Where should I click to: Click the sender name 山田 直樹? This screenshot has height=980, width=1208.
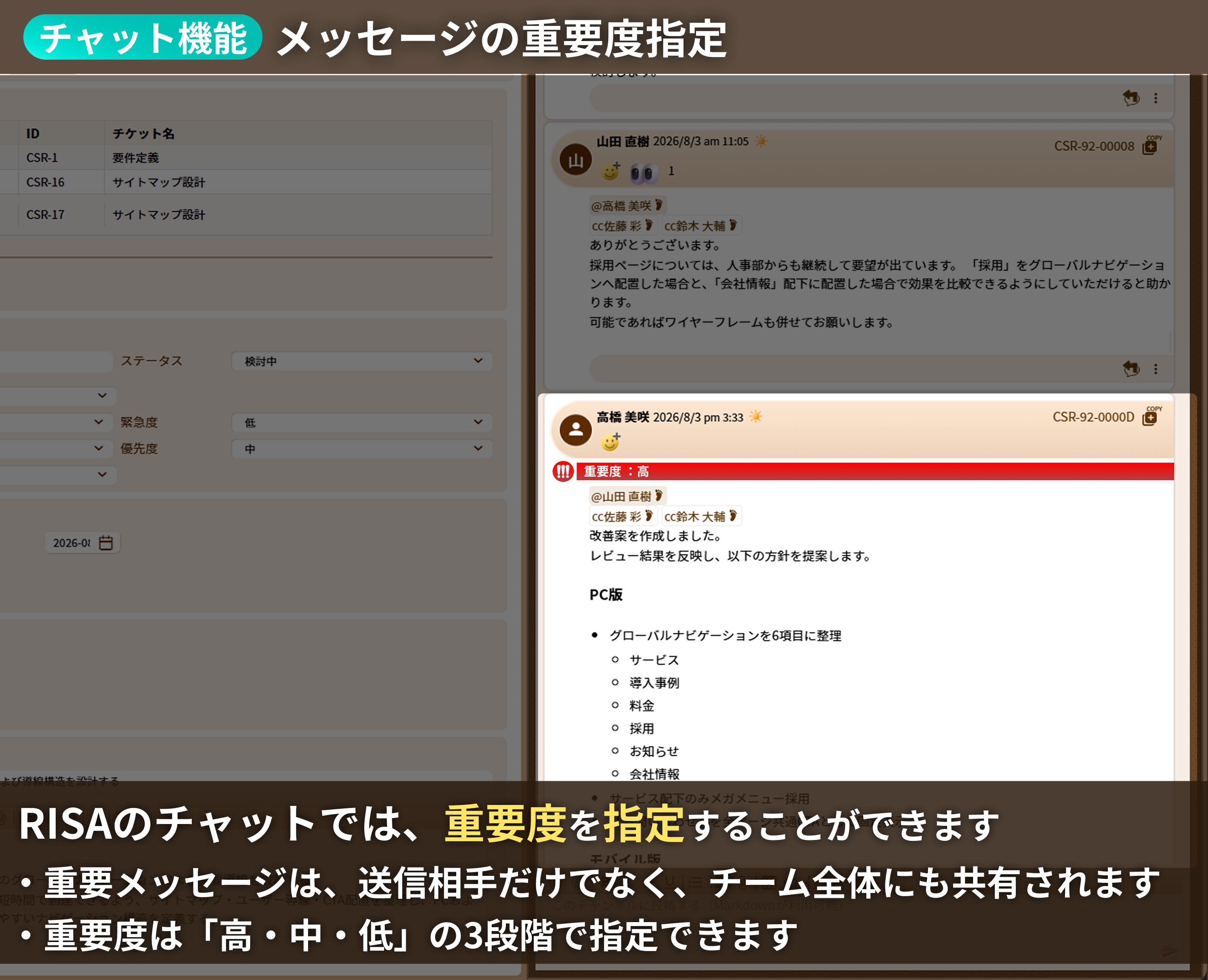[x=623, y=141]
